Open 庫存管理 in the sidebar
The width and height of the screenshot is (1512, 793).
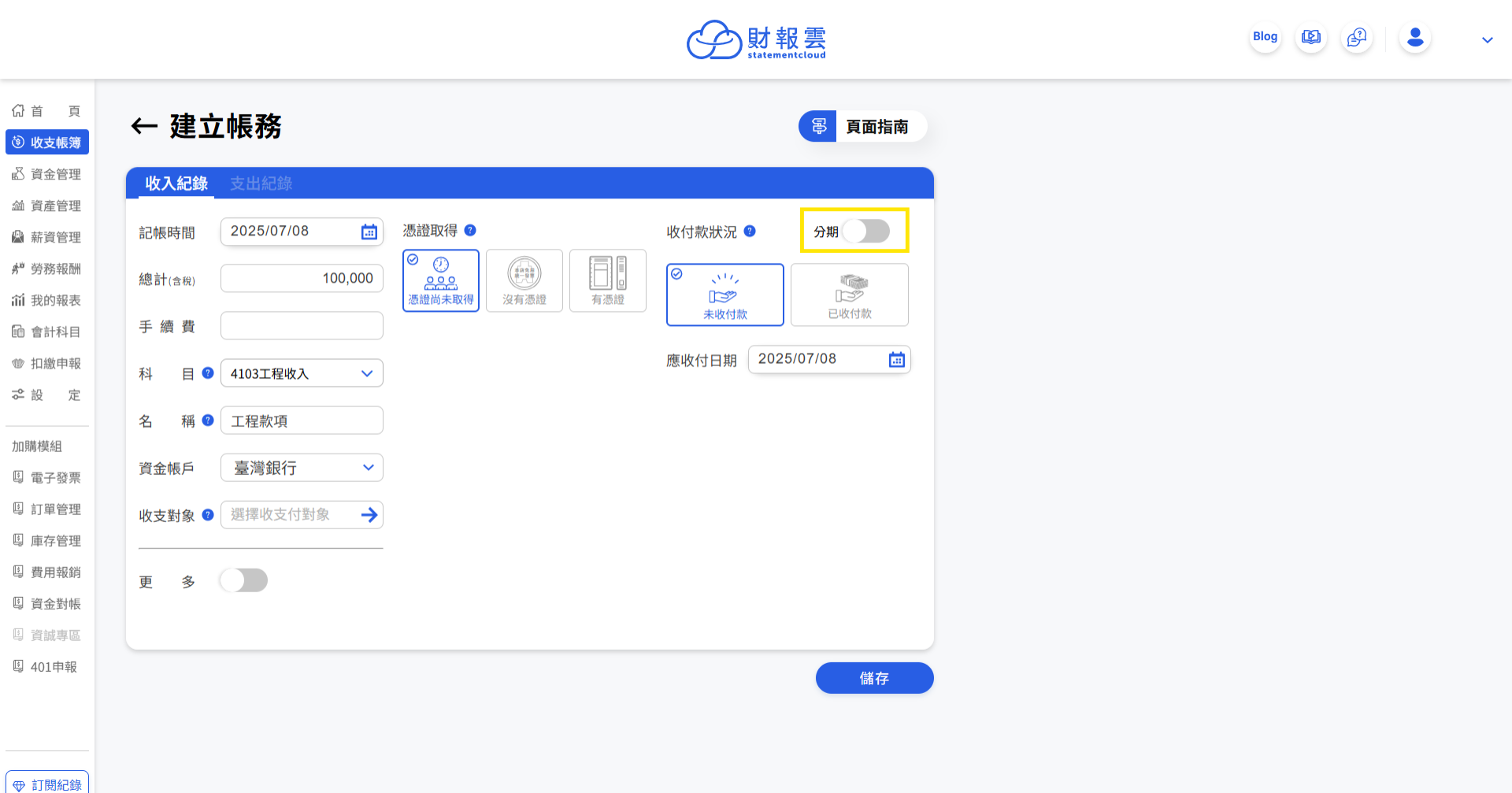click(x=47, y=540)
